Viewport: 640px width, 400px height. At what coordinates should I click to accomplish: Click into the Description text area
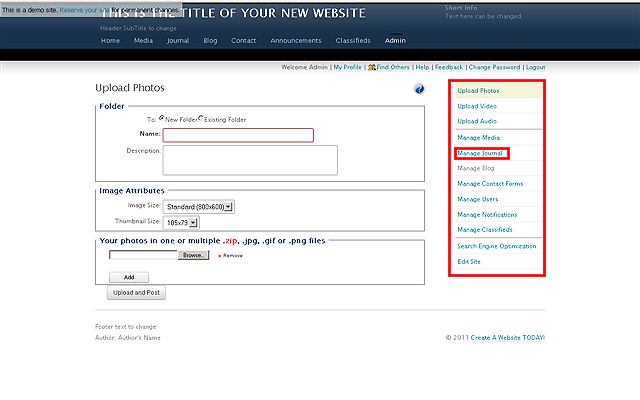click(250, 160)
